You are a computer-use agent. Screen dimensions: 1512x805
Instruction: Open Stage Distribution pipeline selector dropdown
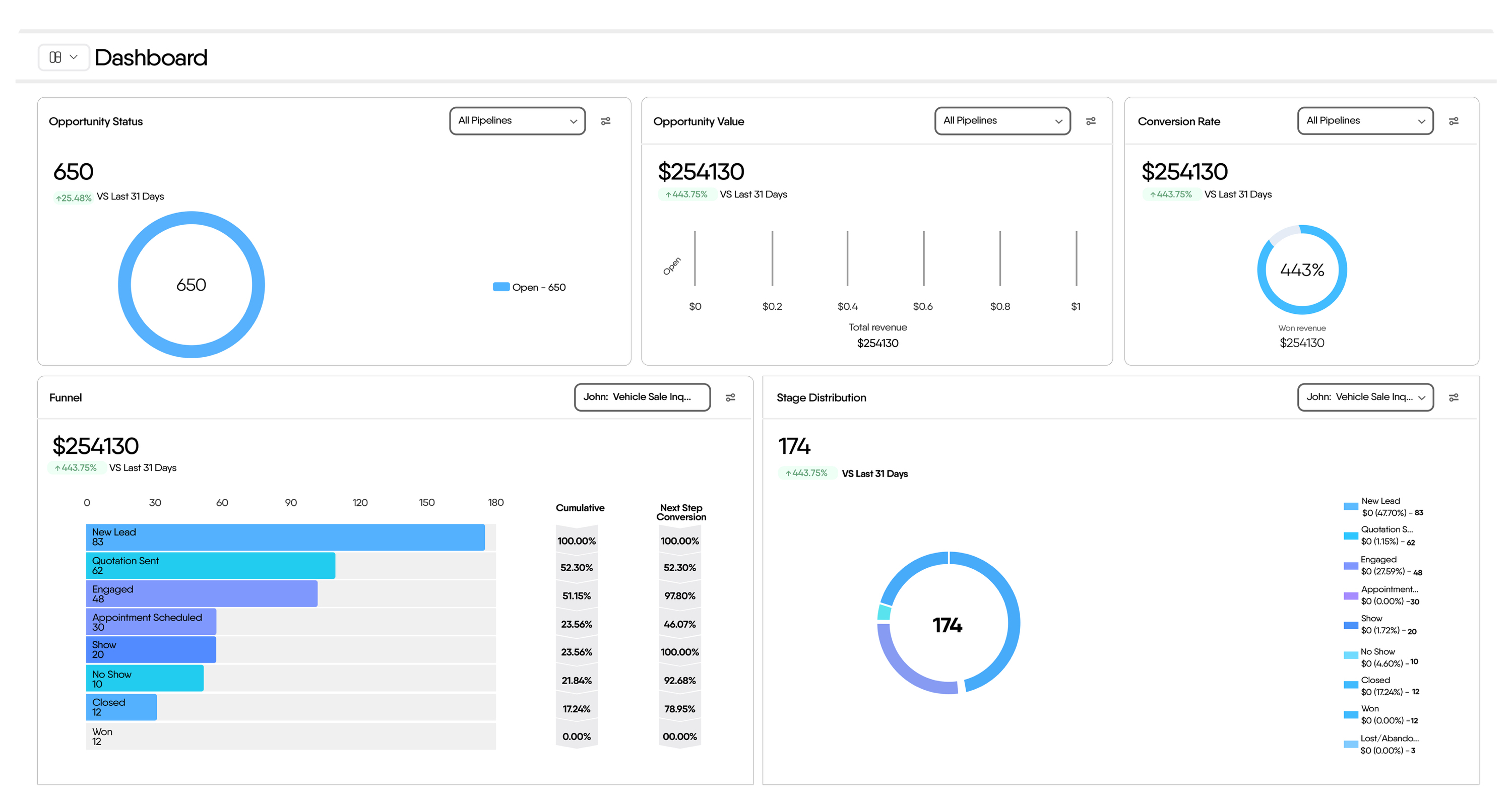[x=1365, y=397]
